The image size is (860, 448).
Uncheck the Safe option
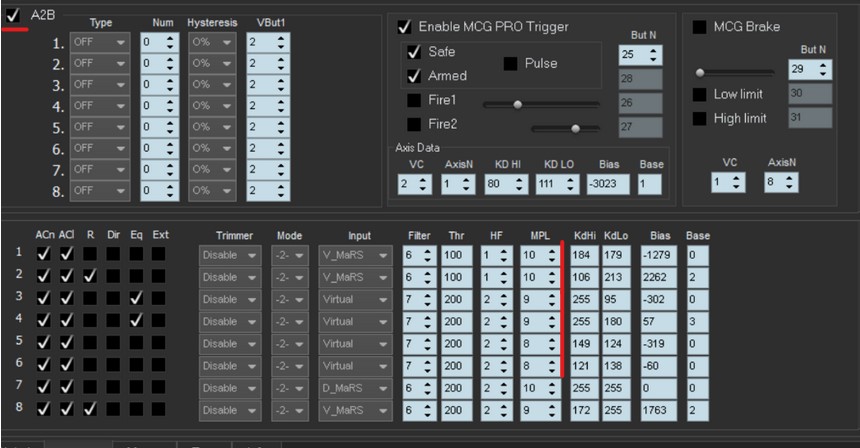pyautogui.click(x=414, y=52)
